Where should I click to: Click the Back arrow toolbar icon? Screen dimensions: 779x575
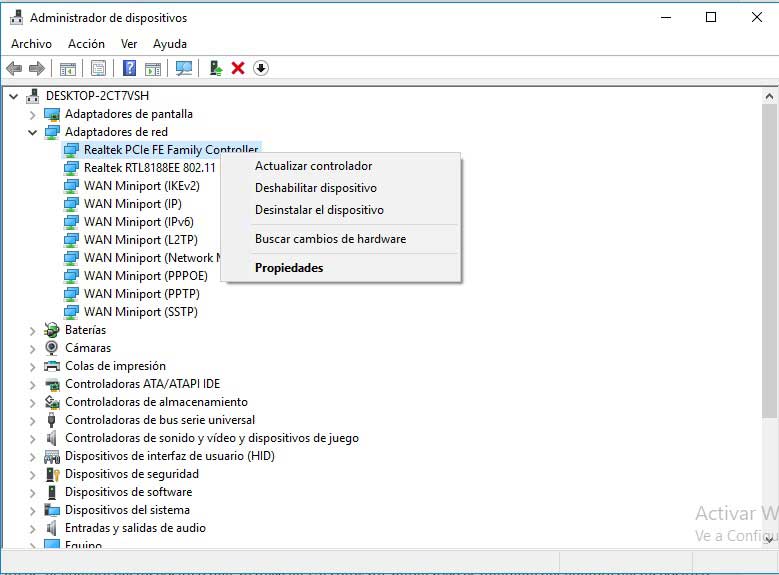(14, 68)
